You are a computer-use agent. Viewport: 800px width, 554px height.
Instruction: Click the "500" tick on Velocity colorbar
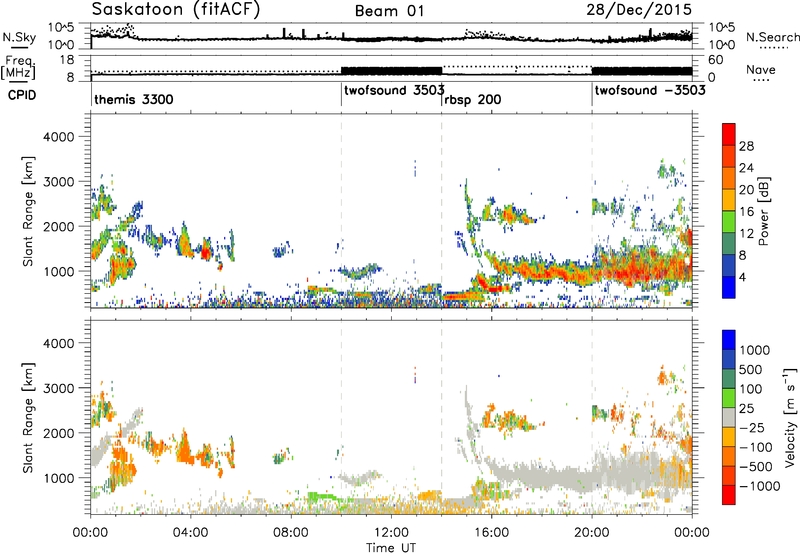[750, 369]
